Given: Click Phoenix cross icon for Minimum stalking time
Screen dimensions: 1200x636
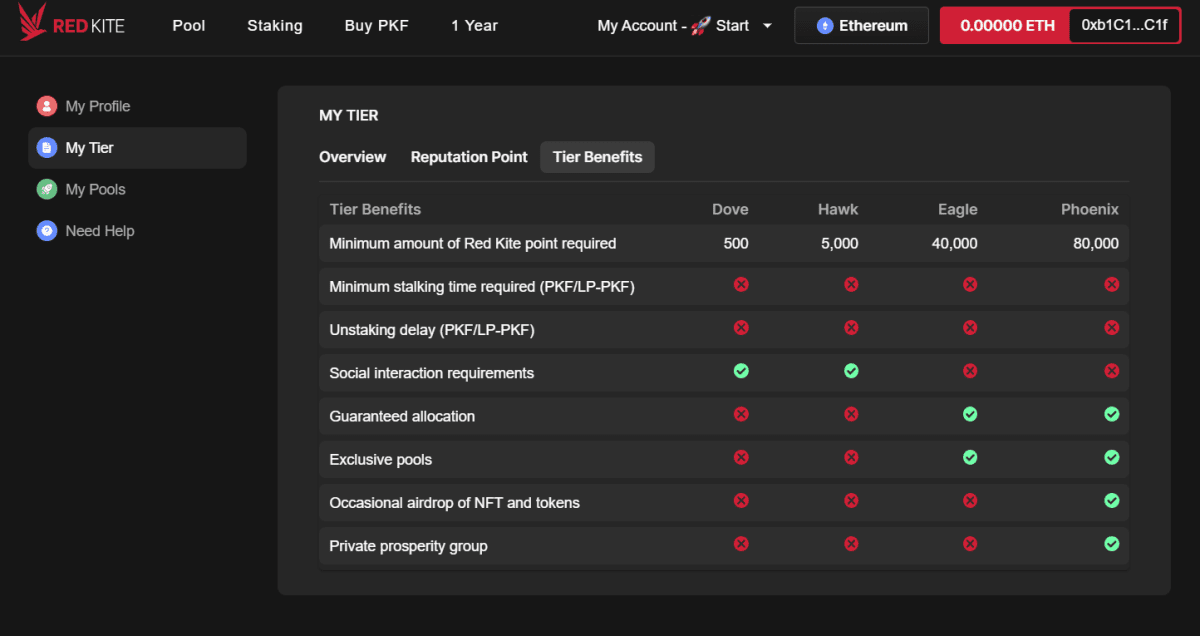Looking at the screenshot, I should (1111, 285).
